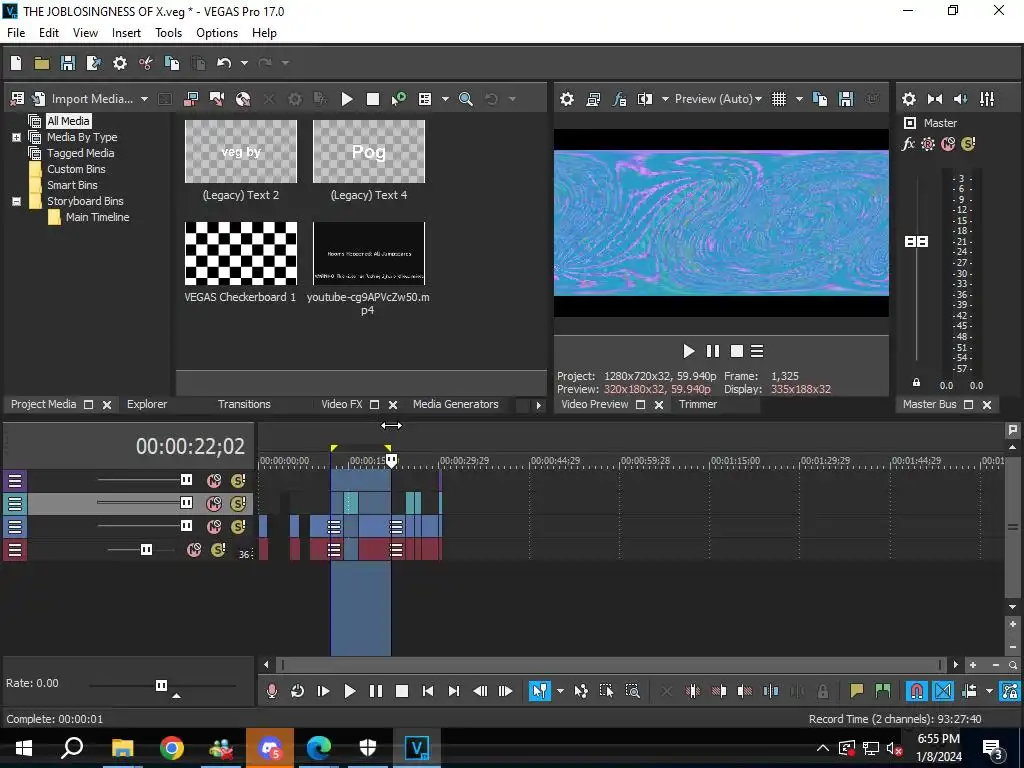Click the Split Screen View icon
The image size is (1024, 768).
(x=645, y=99)
